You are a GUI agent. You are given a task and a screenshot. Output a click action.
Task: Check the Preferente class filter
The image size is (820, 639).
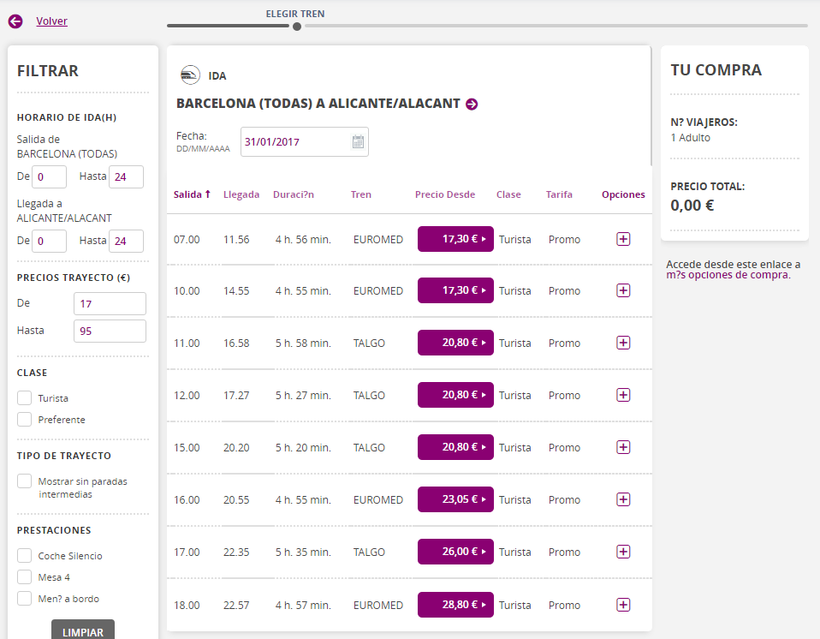pyautogui.click(x=25, y=420)
